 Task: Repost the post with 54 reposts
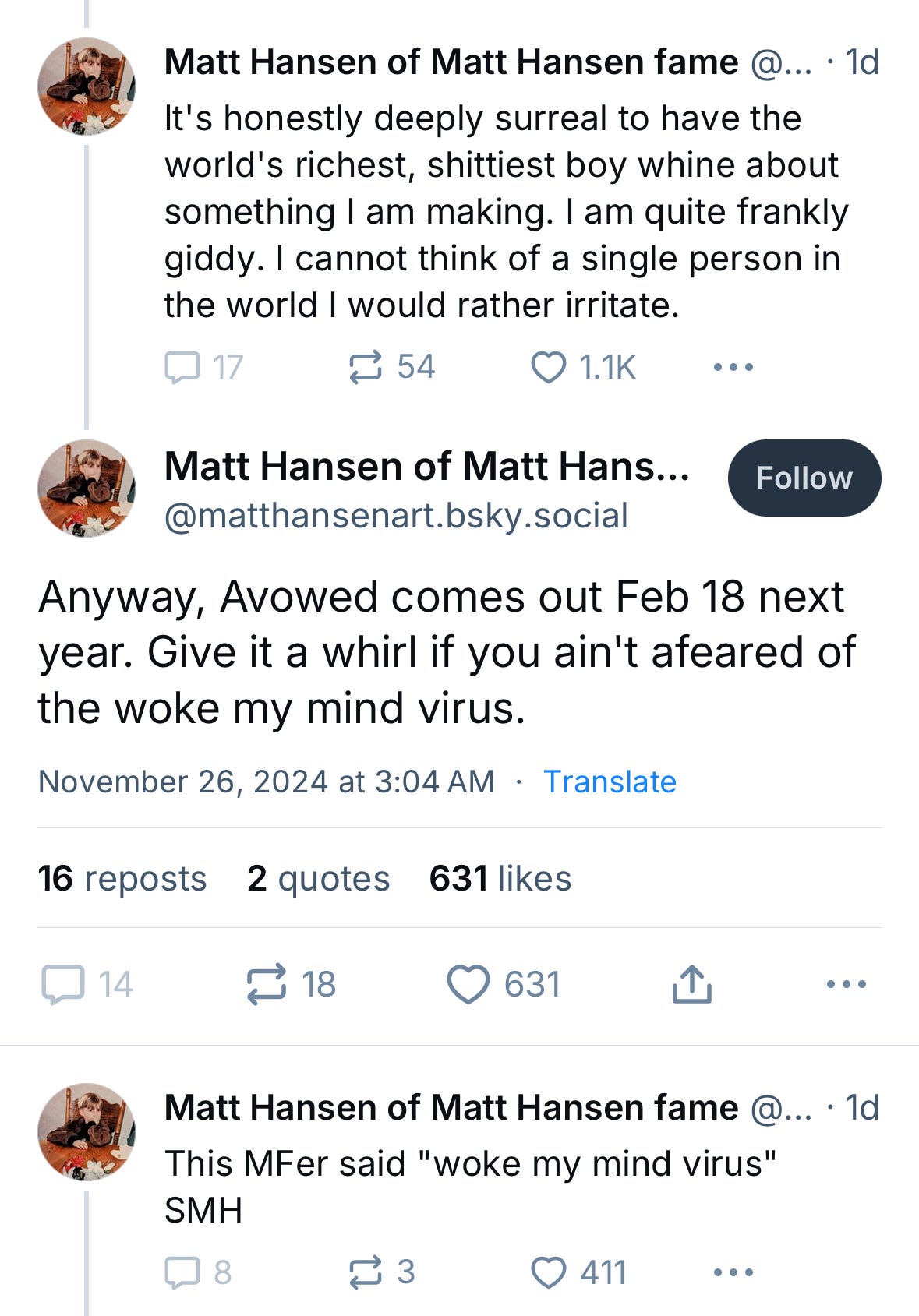(x=365, y=367)
